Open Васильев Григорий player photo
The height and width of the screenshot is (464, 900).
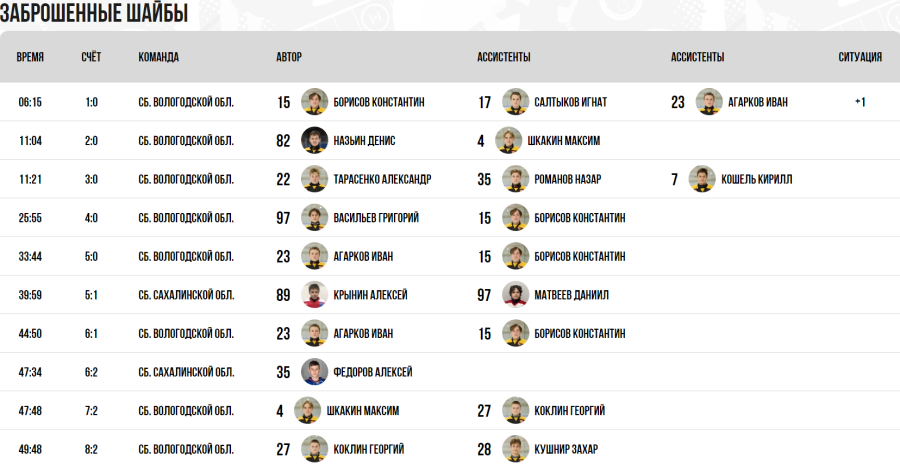pyautogui.click(x=315, y=217)
